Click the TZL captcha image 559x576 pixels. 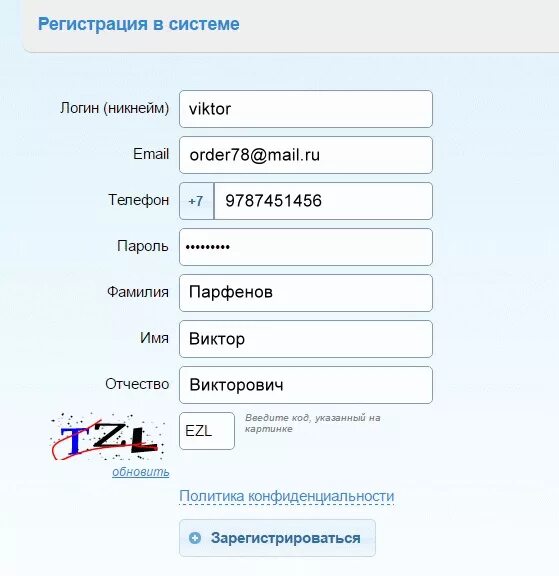107,436
